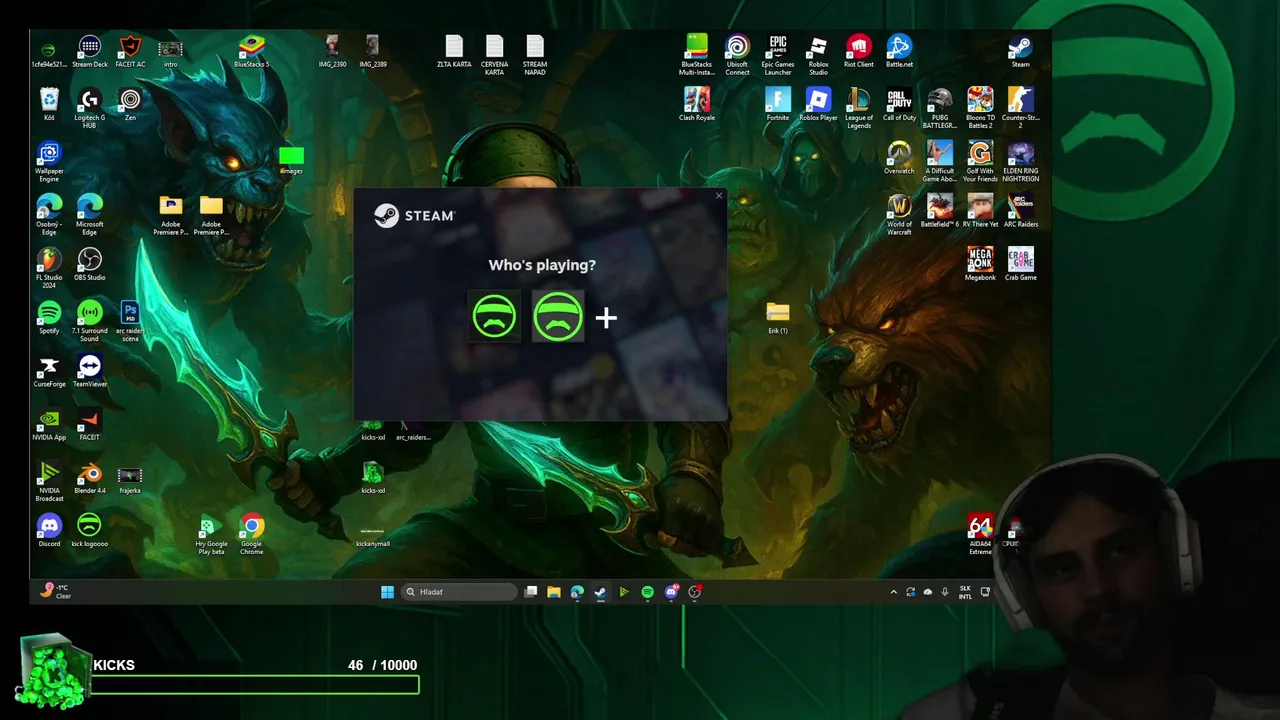
Task: Open Windows Start menu
Action: coord(387,592)
